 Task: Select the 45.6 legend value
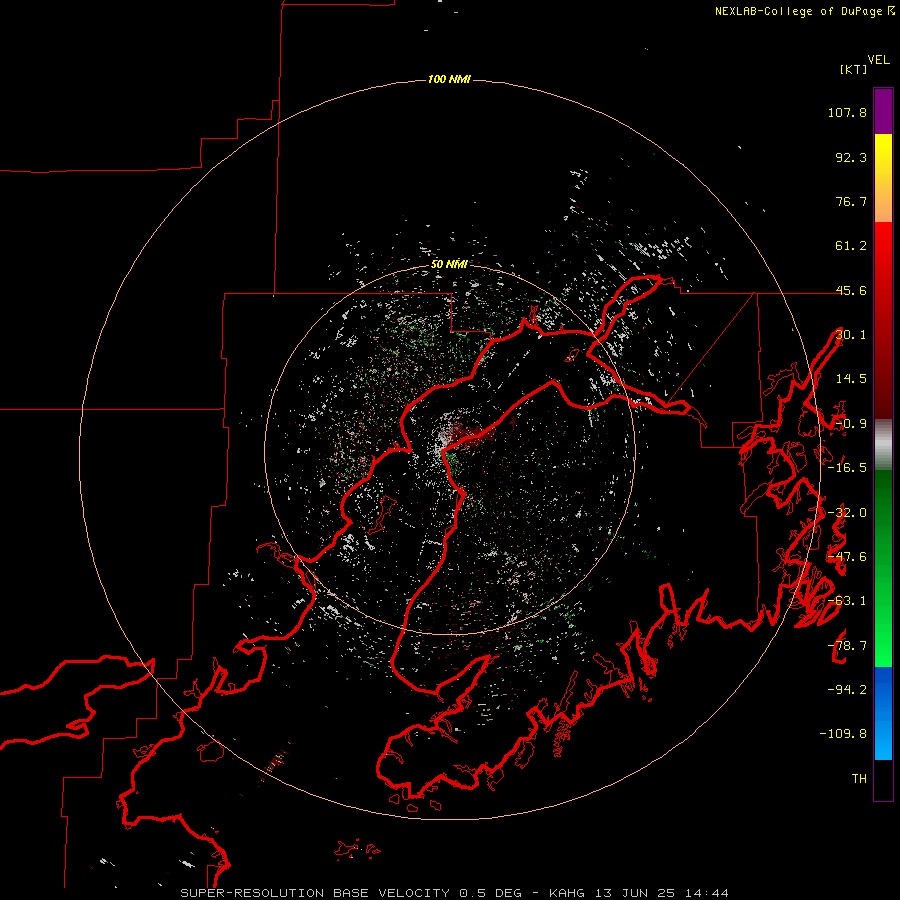[851, 290]
